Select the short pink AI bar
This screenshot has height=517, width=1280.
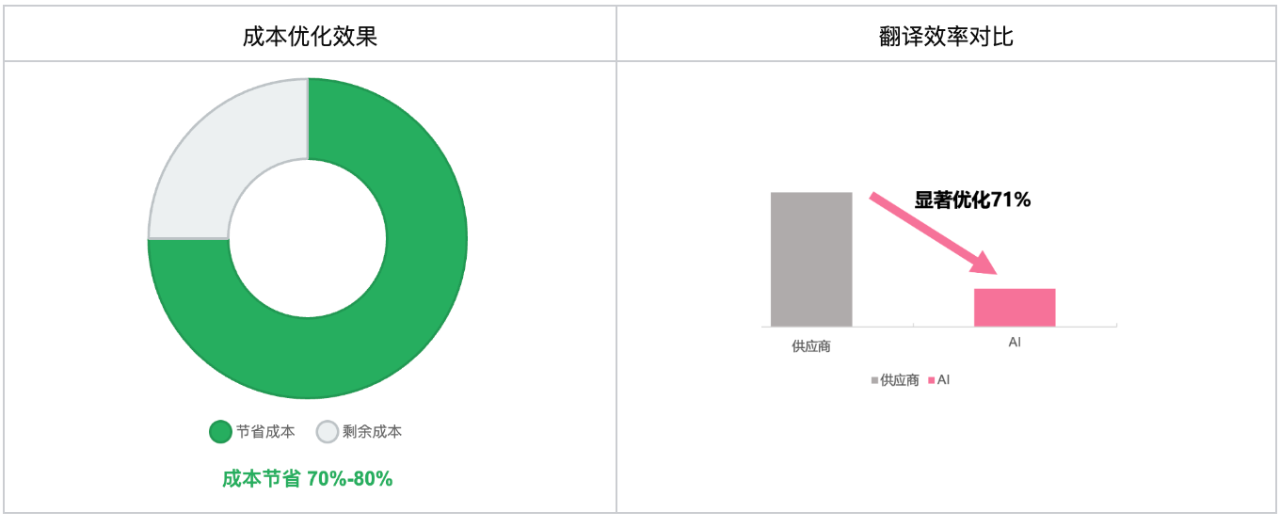click(x=1014, y=307)
